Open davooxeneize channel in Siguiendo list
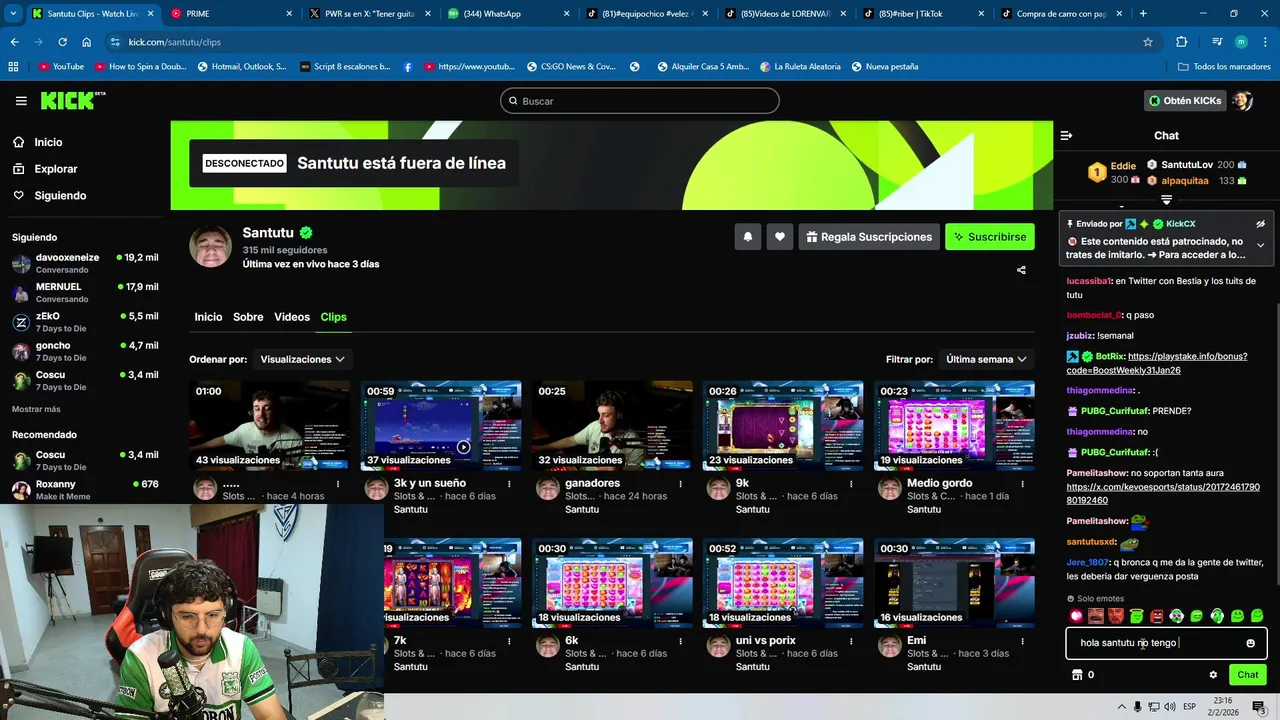This screenshot has width=1280, height=720. [x=85, y=263]
